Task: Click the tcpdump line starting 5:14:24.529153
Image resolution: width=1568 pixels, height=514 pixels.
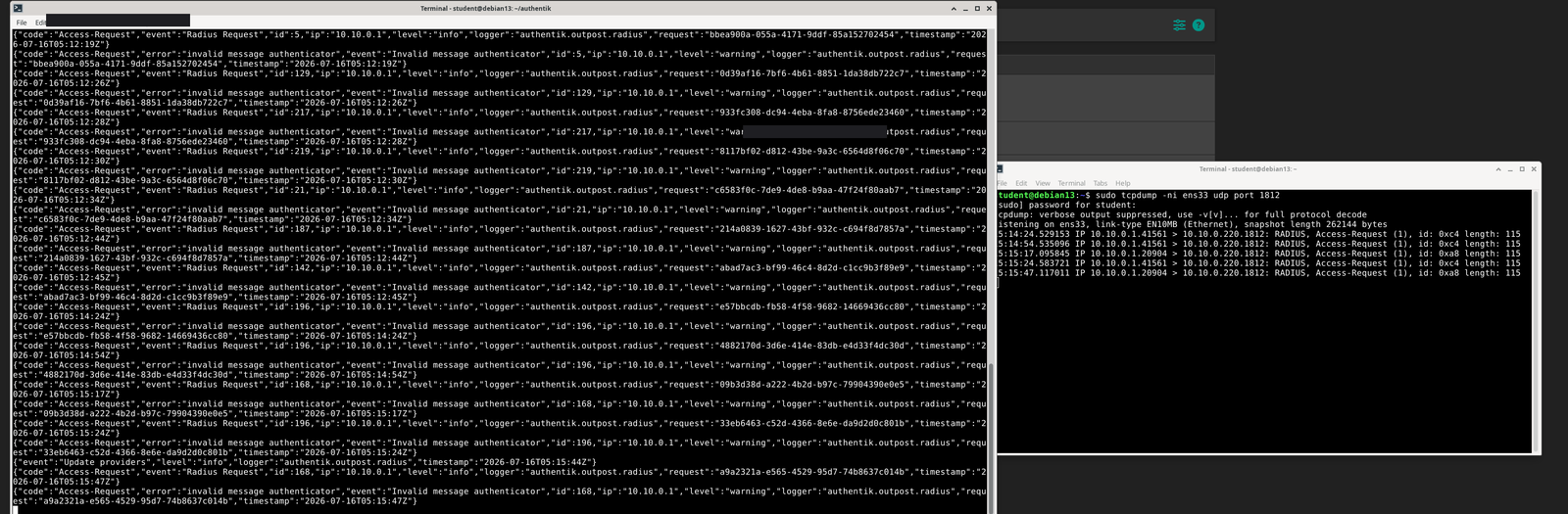Action: click(1259, 234)
